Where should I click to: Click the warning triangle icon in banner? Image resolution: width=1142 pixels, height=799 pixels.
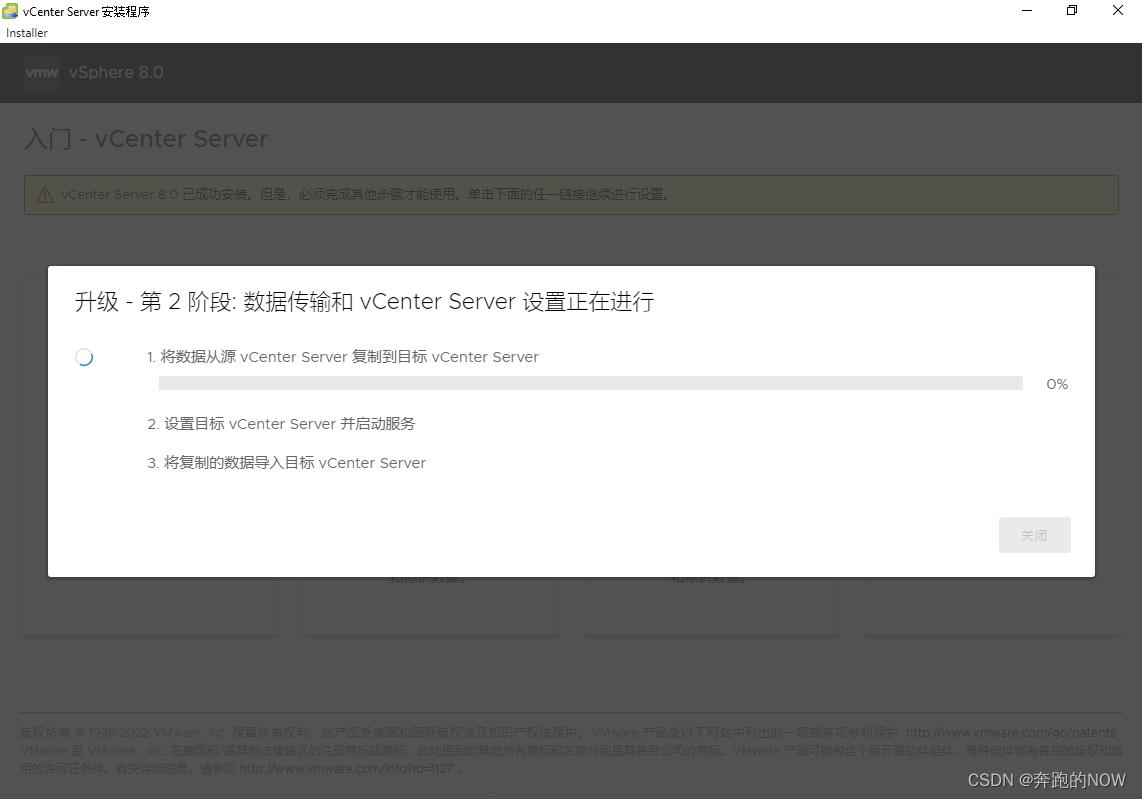[45, 195]
